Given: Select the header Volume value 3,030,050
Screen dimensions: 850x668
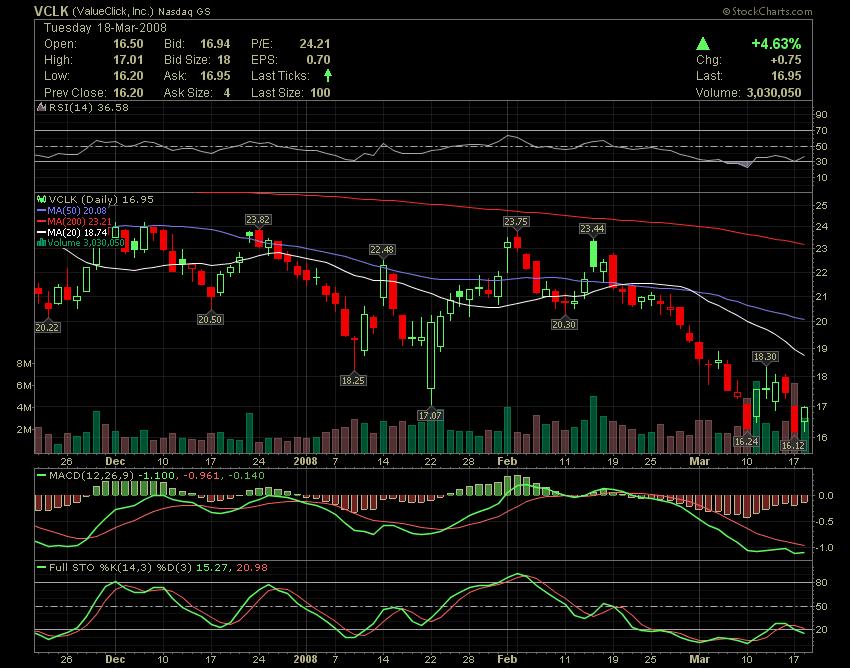Looking at the screenshot, I should pos(774,93).
